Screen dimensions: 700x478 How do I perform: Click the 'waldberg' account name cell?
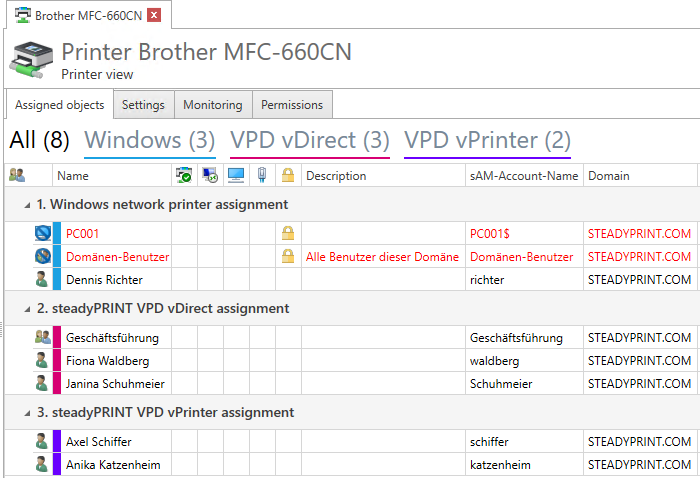point(524,361)
